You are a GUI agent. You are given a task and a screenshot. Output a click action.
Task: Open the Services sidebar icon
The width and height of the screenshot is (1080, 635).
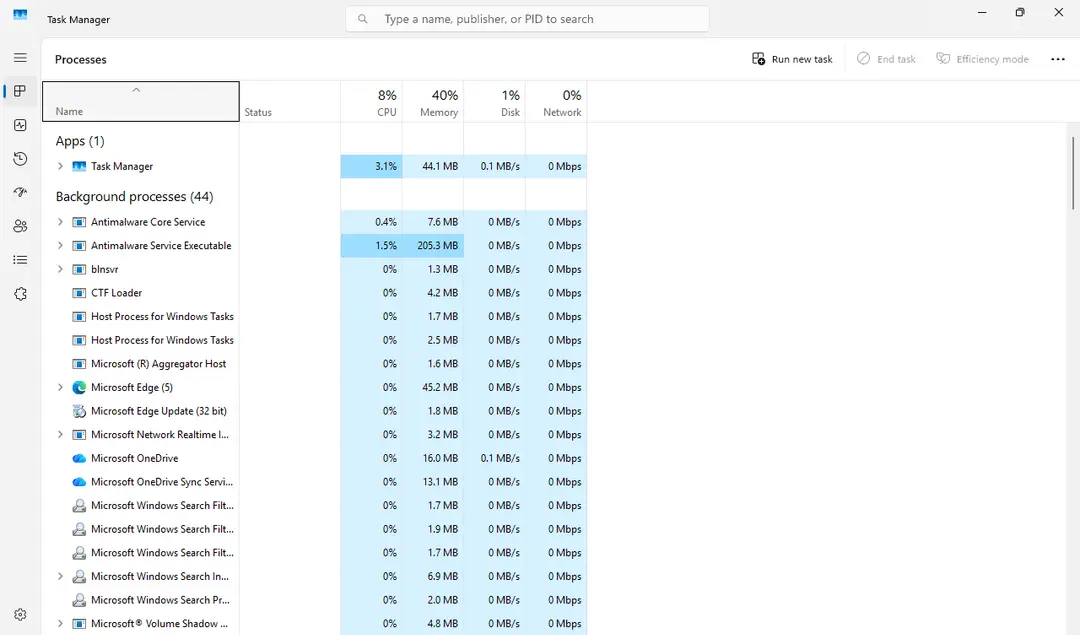(20, 294)
